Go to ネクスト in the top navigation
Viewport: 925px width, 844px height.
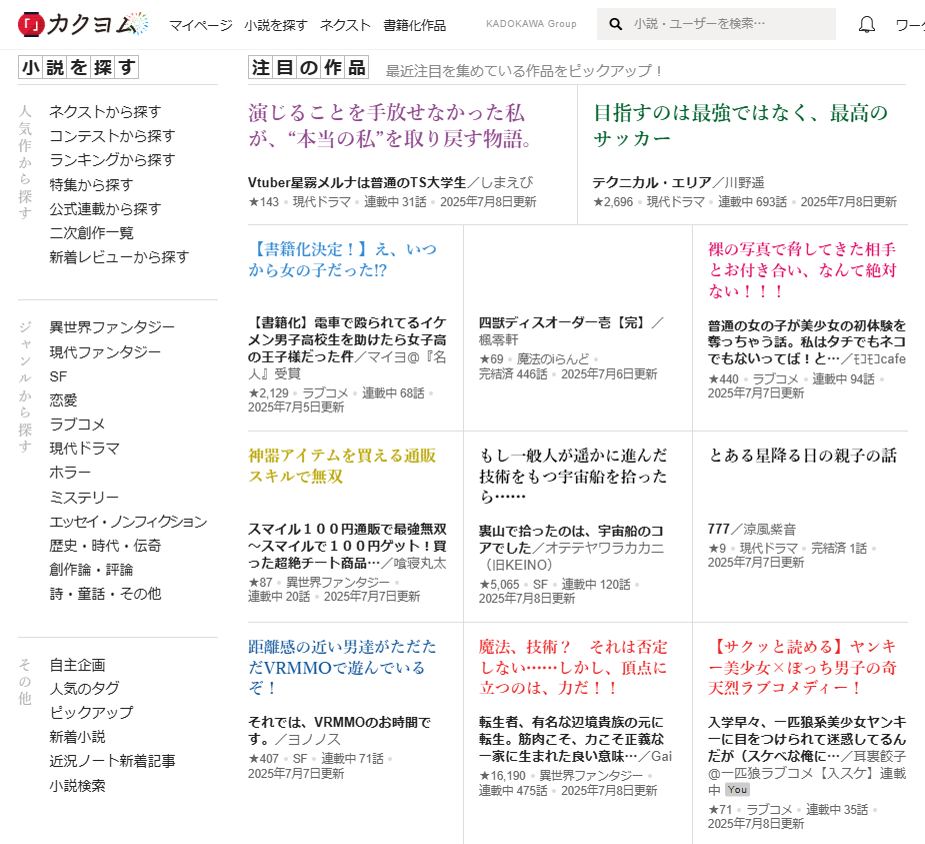pos(345,25)
